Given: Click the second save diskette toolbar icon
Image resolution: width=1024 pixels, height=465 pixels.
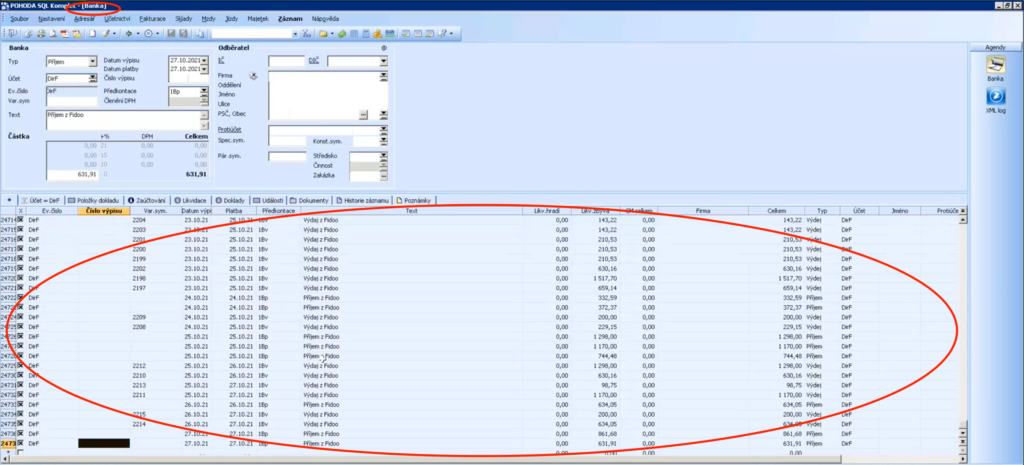Looking at the screenshot, I should pos(183,33).
